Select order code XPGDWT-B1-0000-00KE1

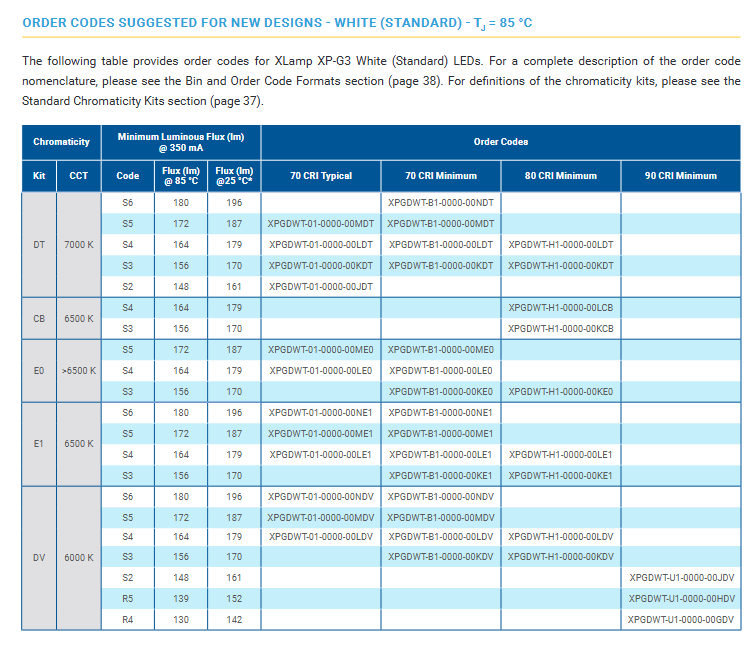[x=441, y=476]
